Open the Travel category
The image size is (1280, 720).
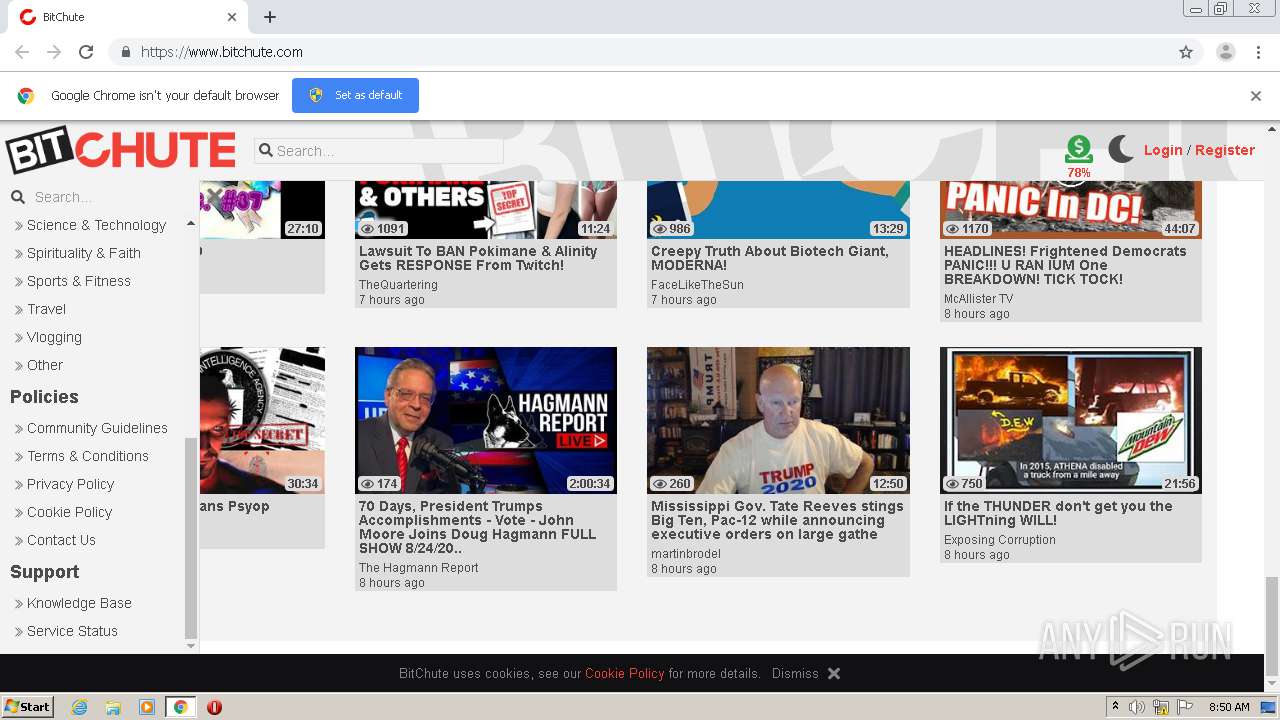click(x=46, y=309)
